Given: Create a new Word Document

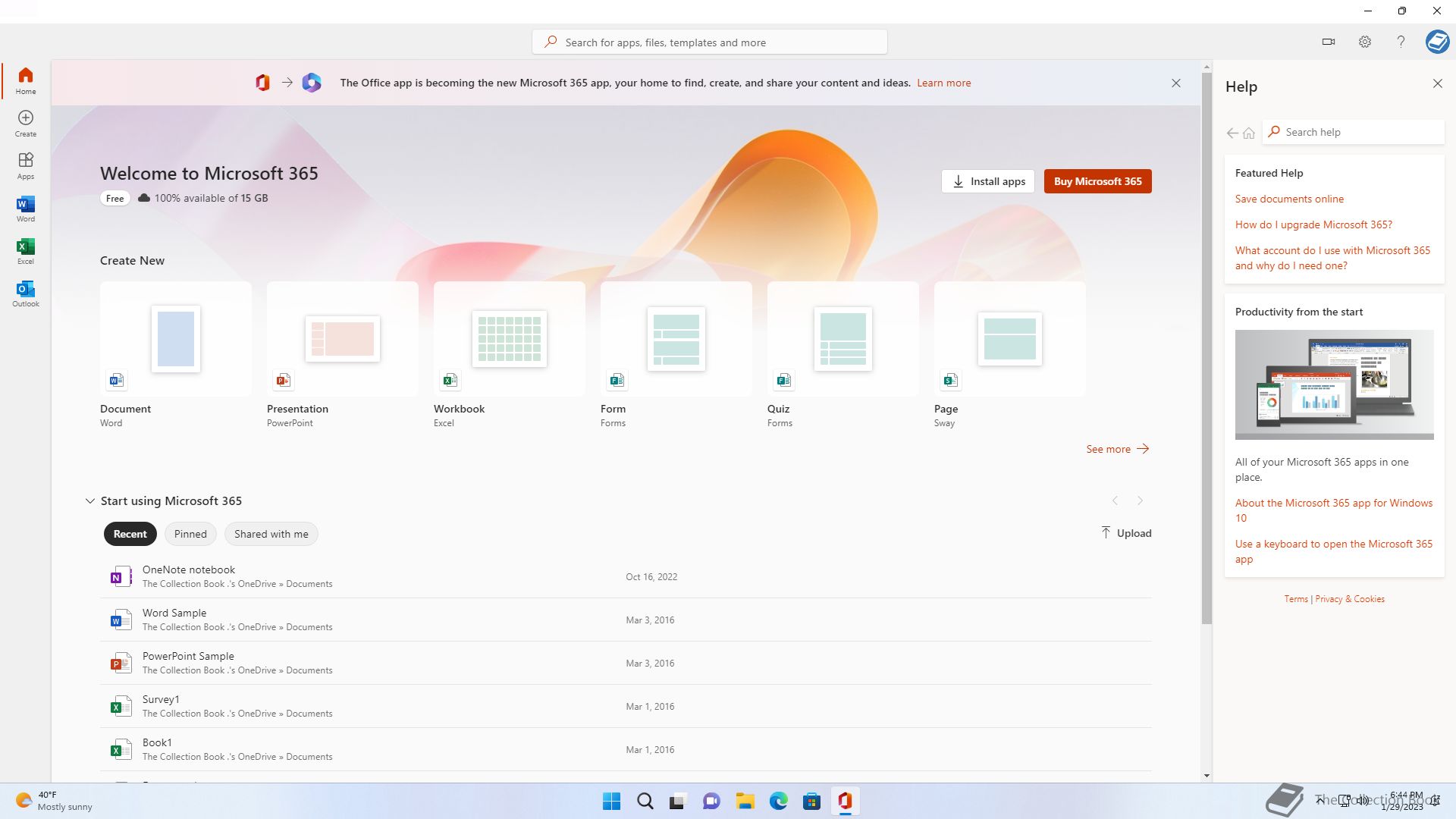Looking at the screenshot, I should point(176,355).
